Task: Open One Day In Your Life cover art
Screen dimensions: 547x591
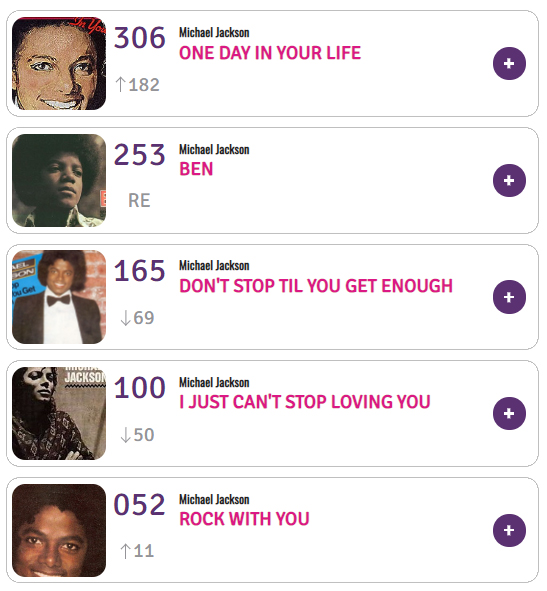Action: 59,63
